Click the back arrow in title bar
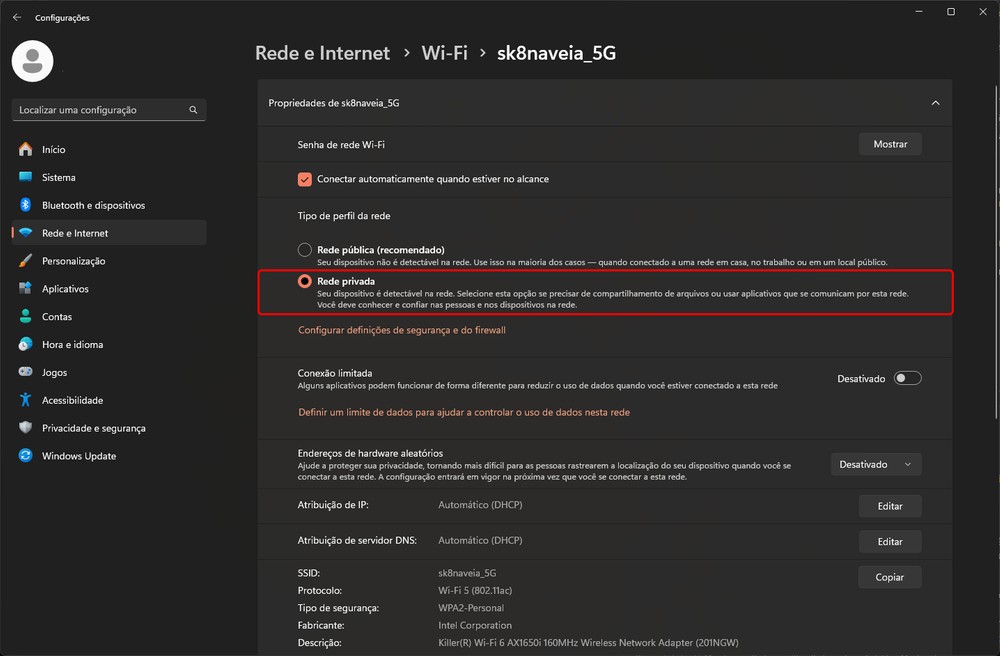 pyautogui.click(x=17, y=17)
